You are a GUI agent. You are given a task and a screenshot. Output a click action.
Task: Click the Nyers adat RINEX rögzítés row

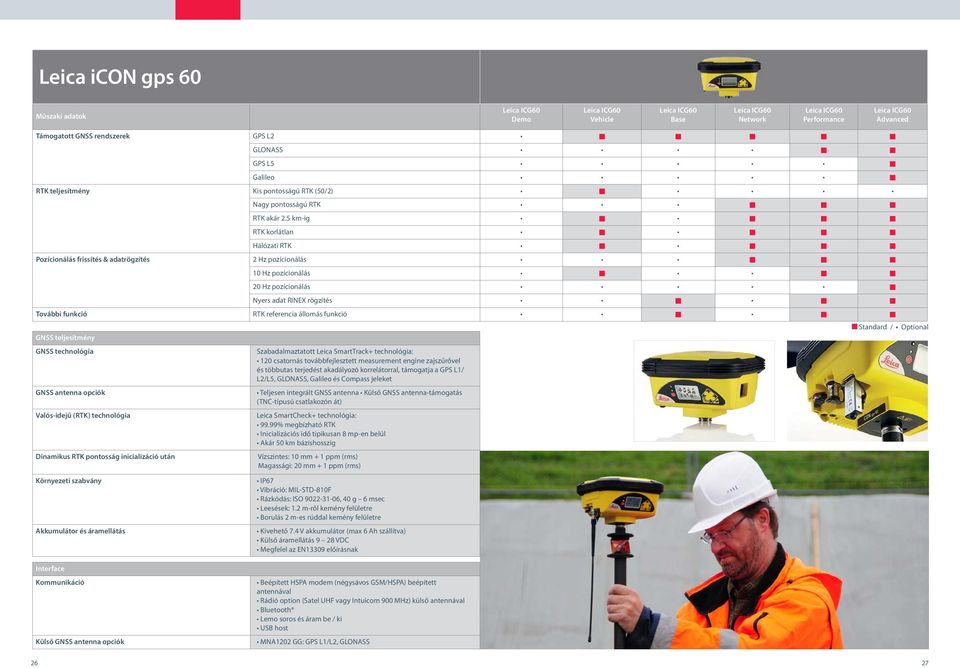[292, 301]
